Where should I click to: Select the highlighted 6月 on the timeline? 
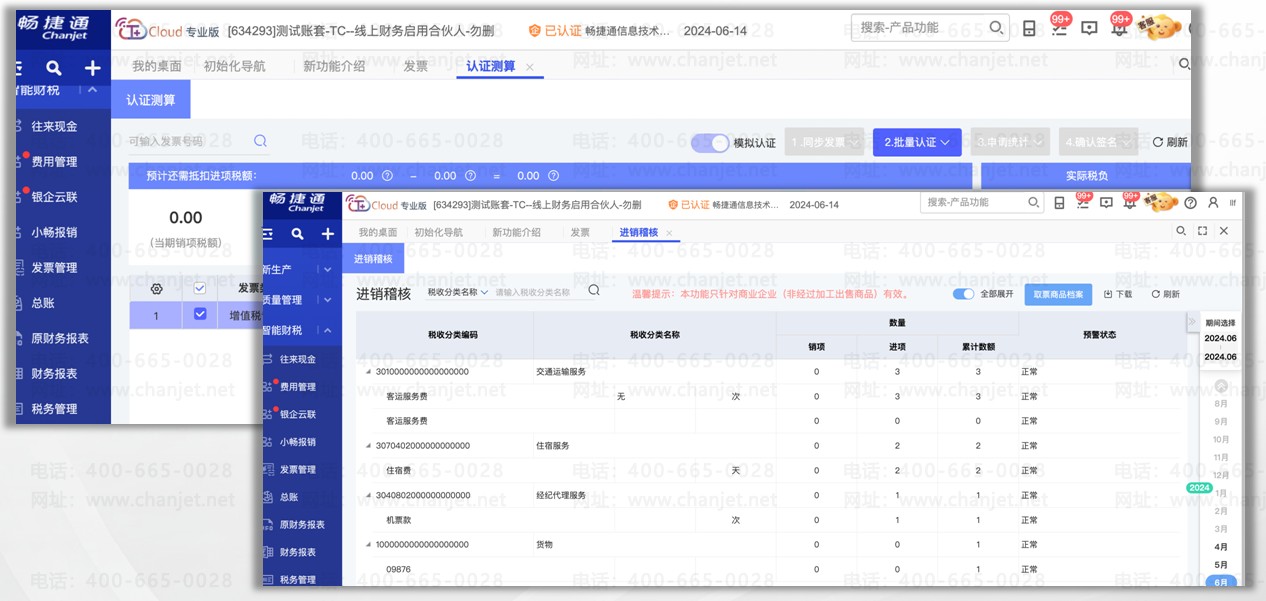click(x=1221, y=582)
